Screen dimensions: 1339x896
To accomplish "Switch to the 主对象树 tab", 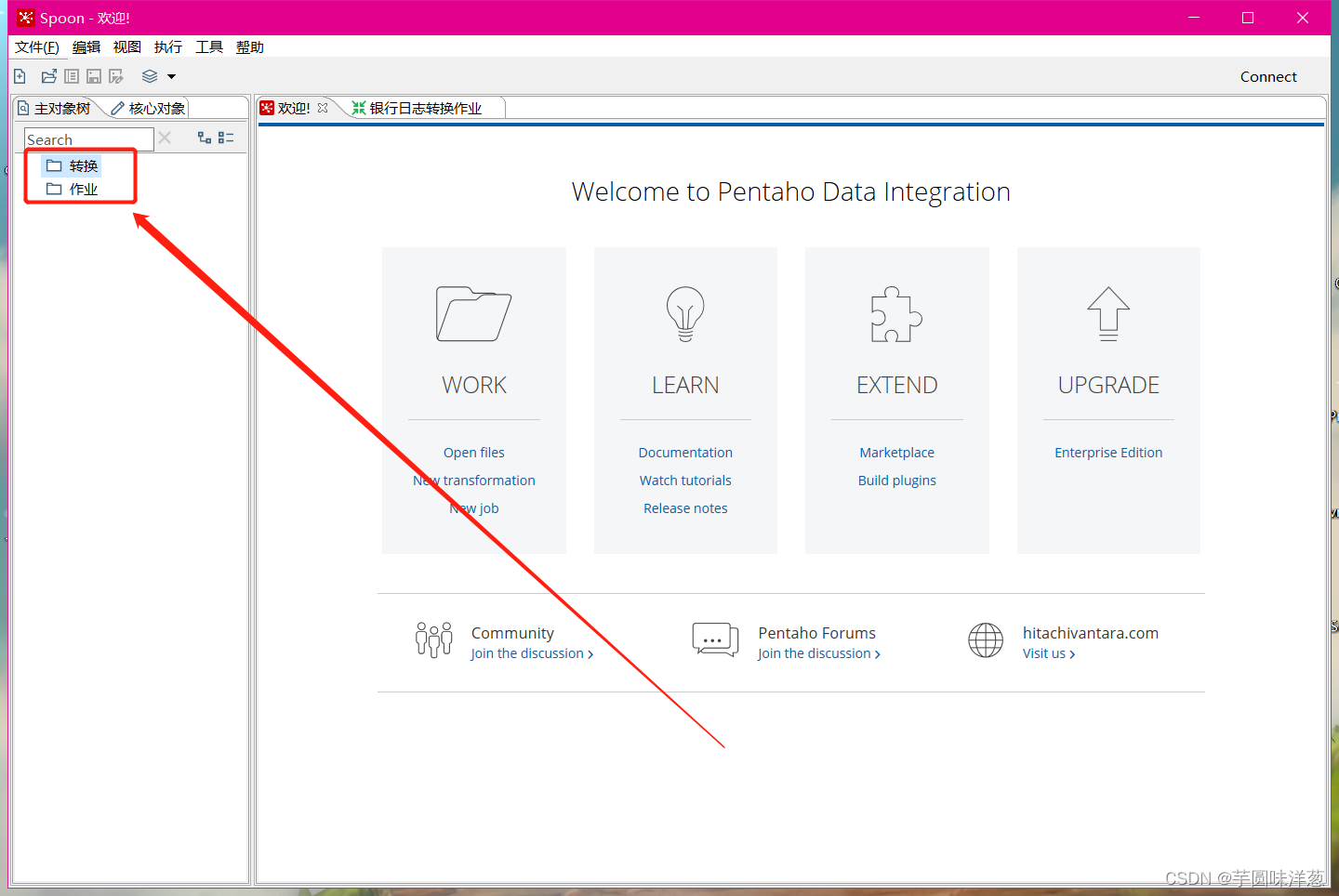I will pos(56,108).
